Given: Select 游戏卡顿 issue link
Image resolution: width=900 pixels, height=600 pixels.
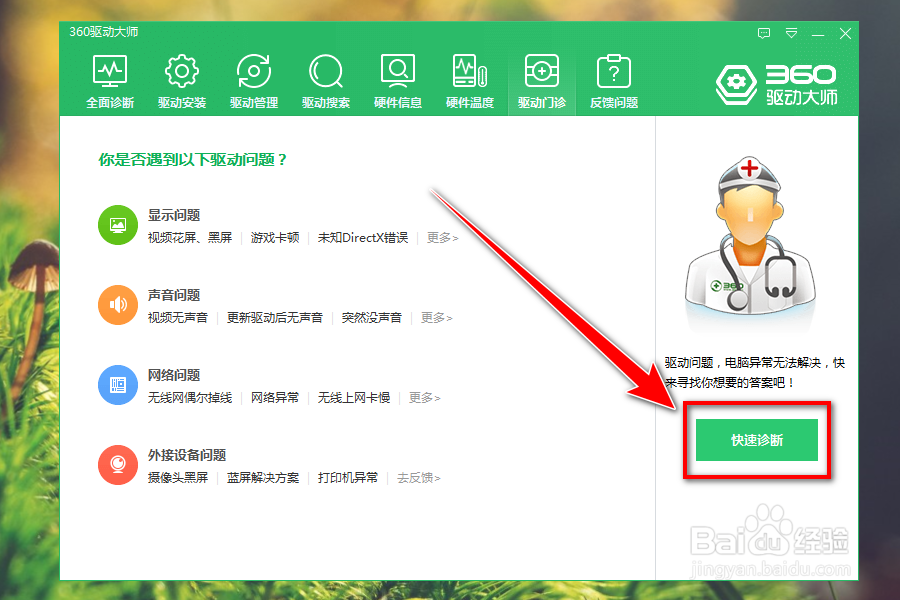Looking at the screenshot, I should click(275, 238).
